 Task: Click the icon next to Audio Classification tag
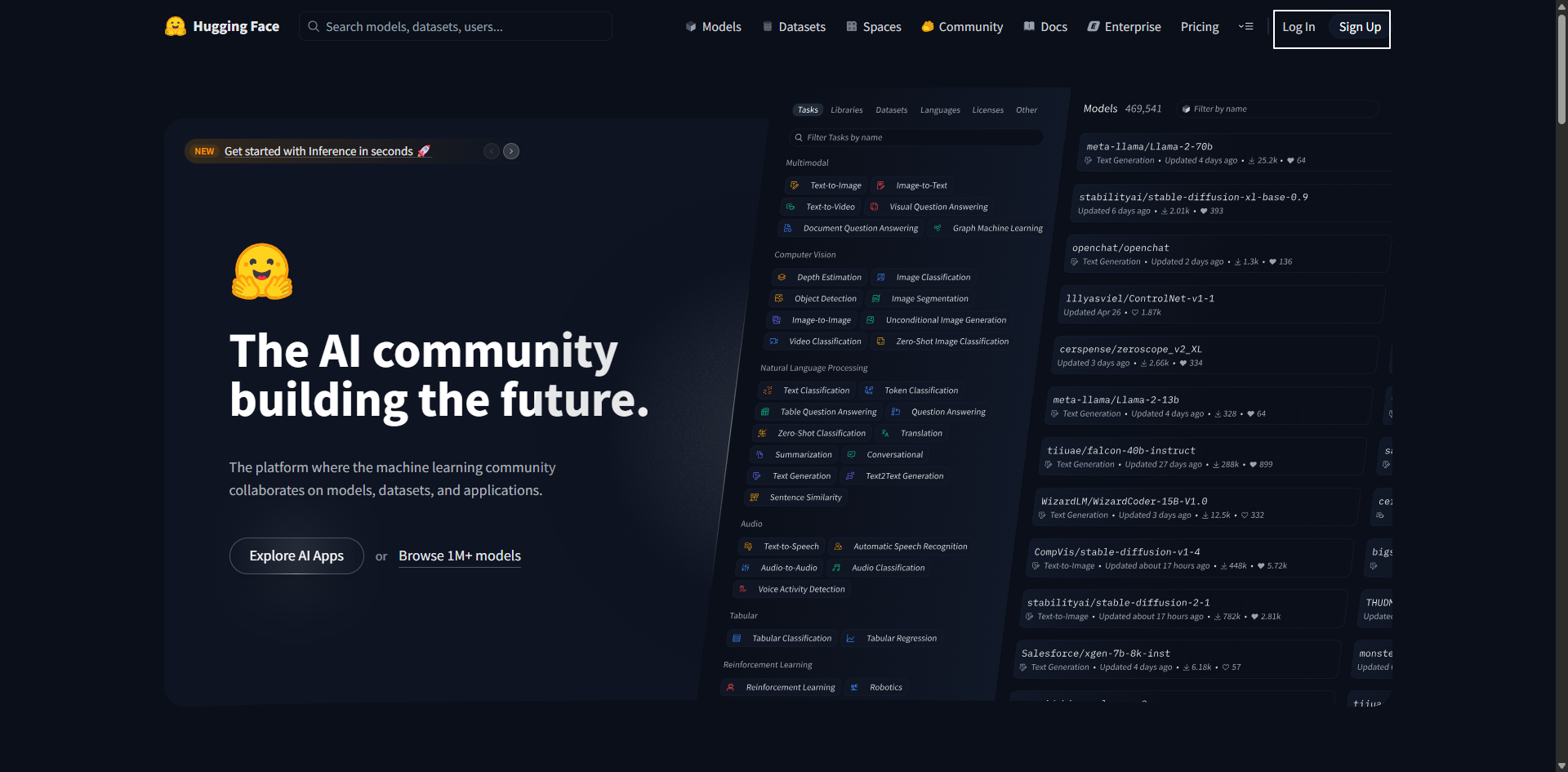836,568
